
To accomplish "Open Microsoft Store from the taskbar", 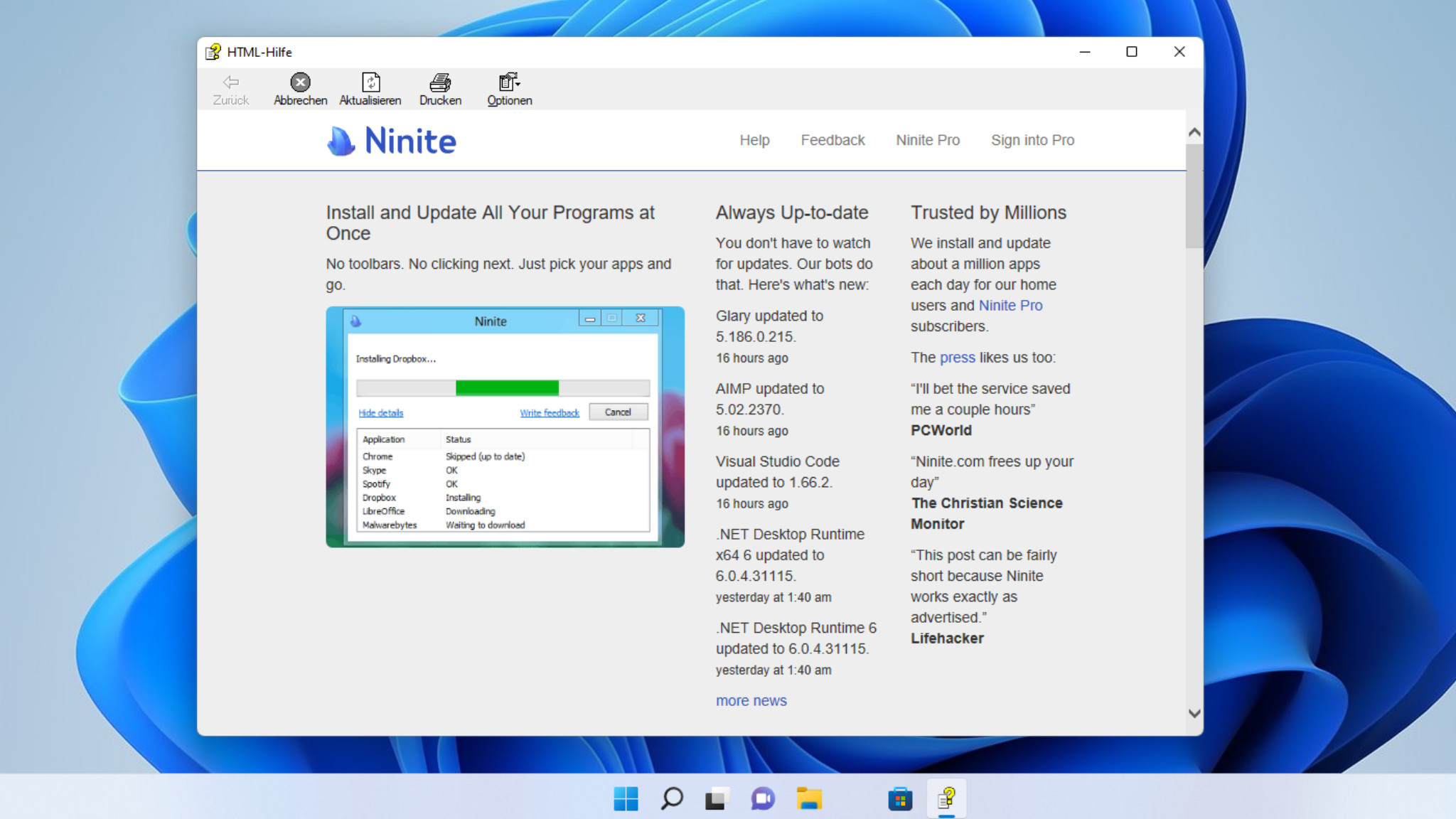I will (900, 798).
